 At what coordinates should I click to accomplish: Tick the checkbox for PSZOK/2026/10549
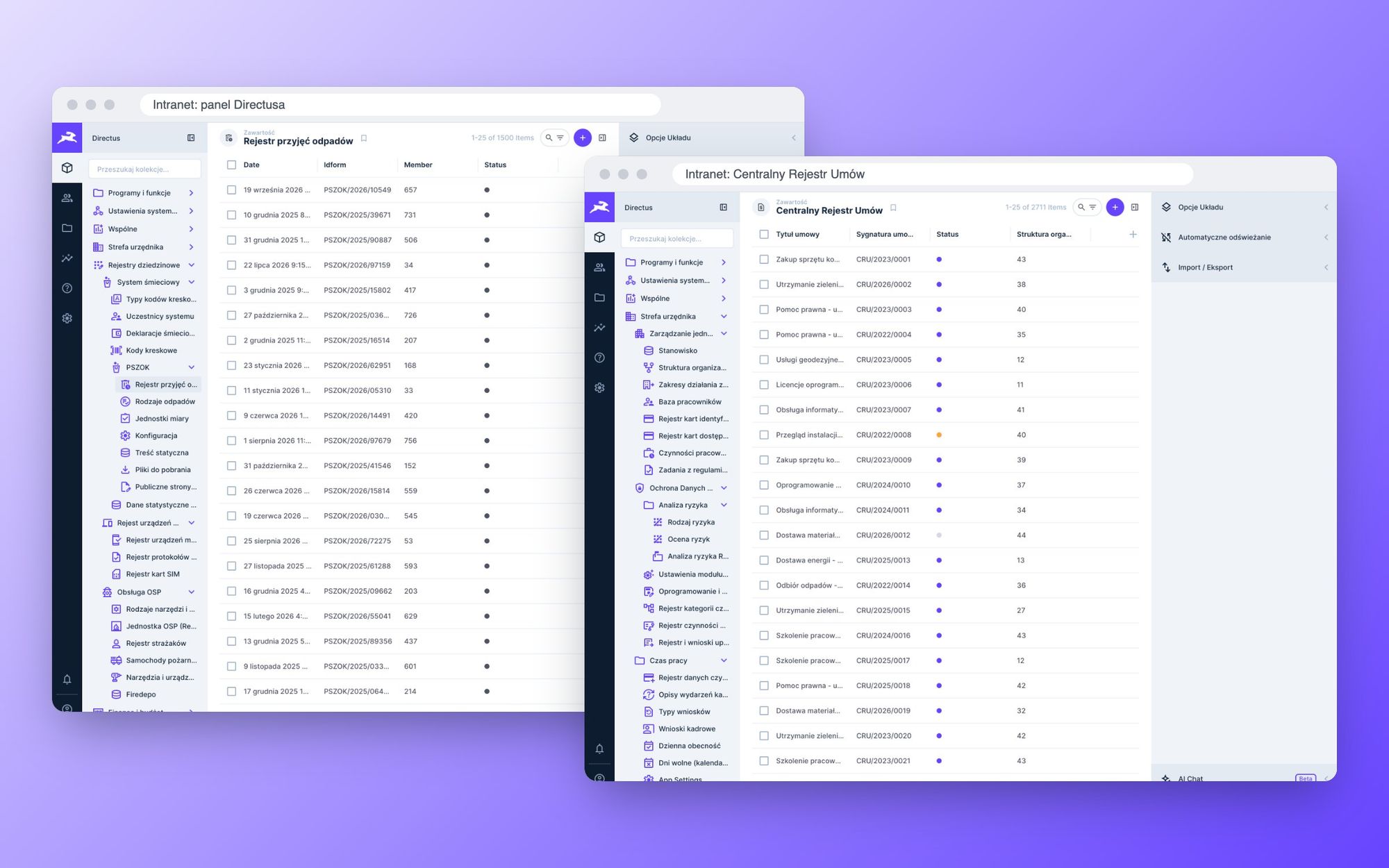point(231,190)
